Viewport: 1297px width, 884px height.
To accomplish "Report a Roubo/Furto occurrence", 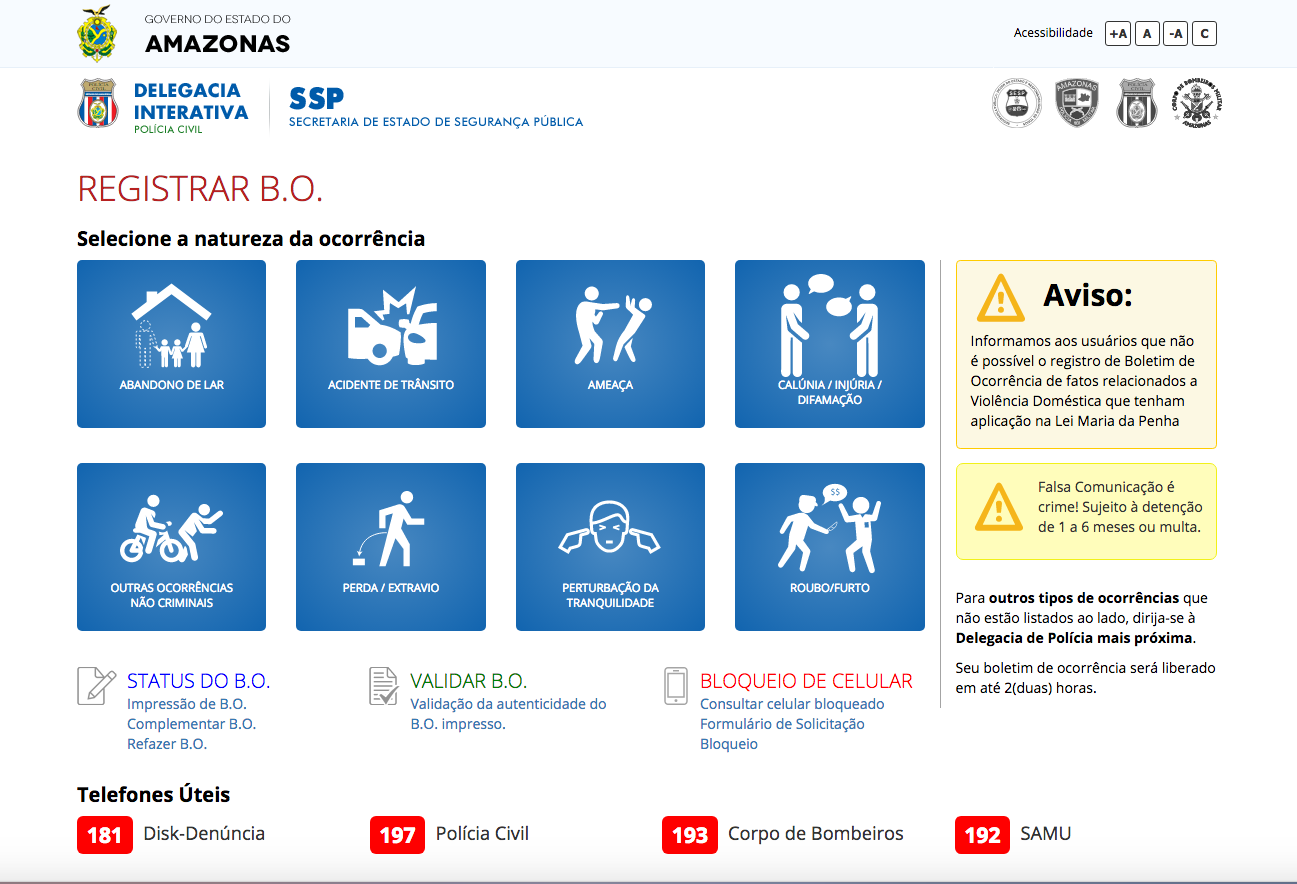I will click(829, 546).
